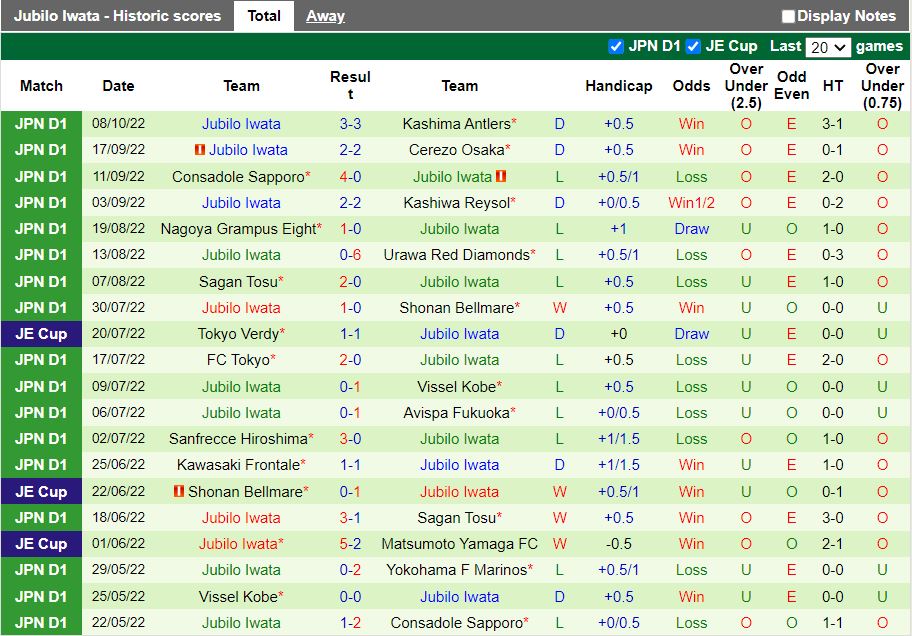Click red card icon beside Jubilo Iwata 17/09/22

tap(200, 150)
